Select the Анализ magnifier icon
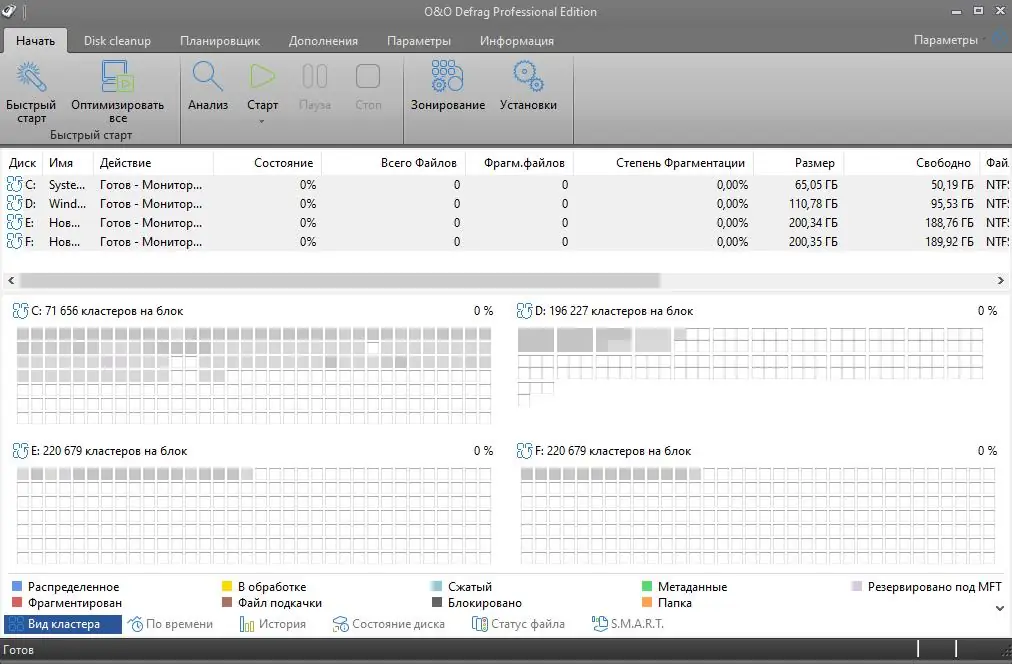This screenshot has width=1012, height=664. [x=208, y=76]
